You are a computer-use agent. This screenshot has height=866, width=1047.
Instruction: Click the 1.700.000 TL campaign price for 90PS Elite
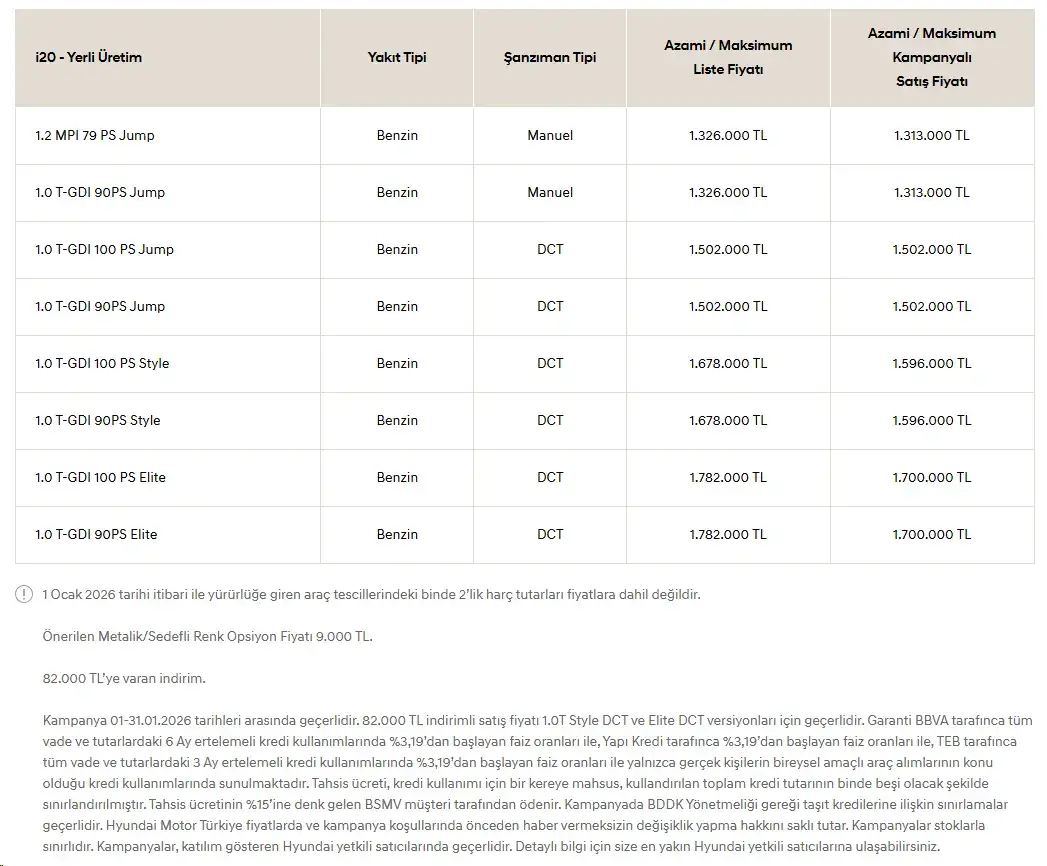931,534
